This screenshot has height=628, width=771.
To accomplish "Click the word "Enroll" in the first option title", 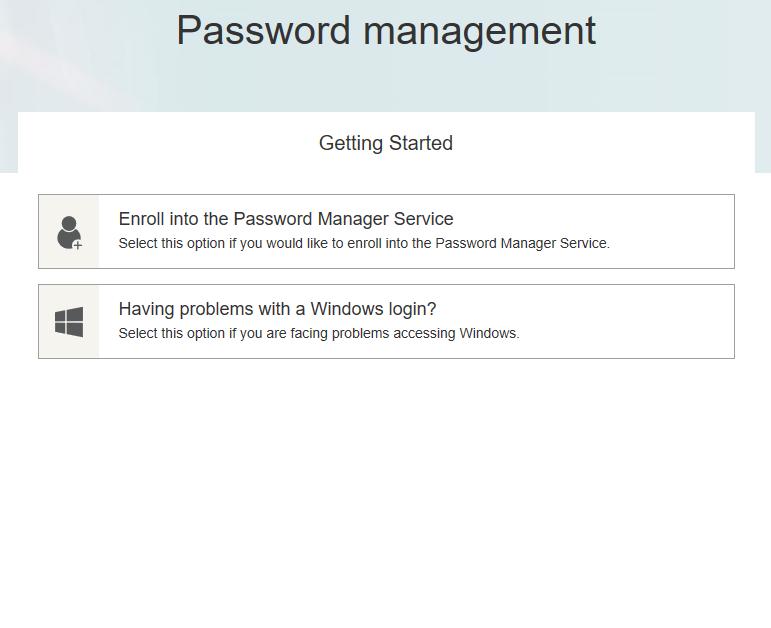I will 142,219.
